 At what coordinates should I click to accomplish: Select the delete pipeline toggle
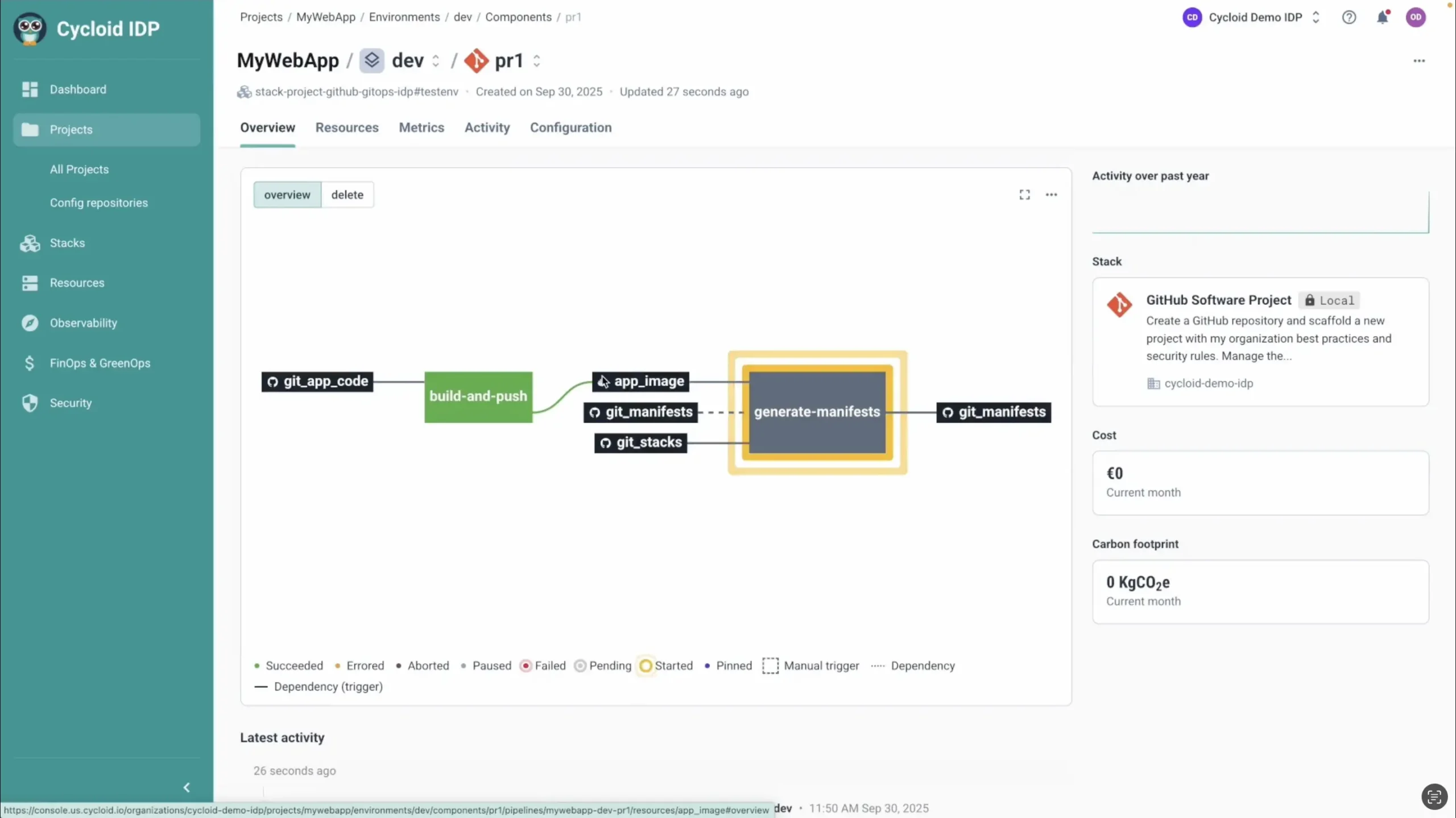click(348, 195)
